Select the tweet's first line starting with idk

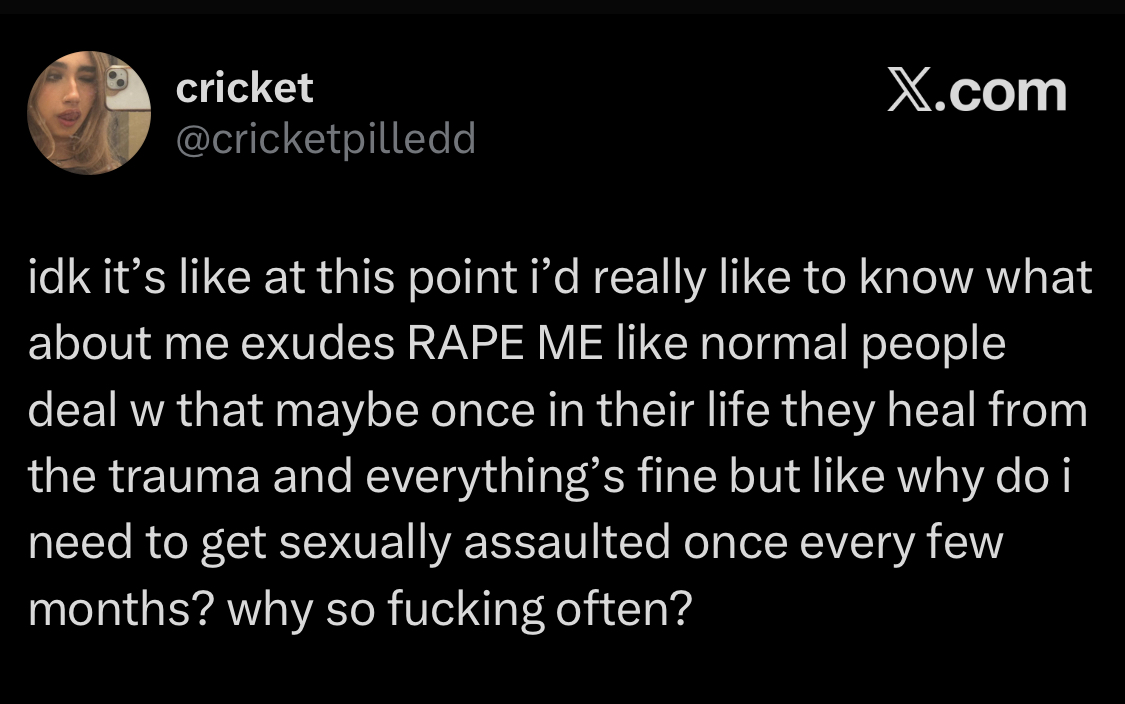click(x=560, y=278)
